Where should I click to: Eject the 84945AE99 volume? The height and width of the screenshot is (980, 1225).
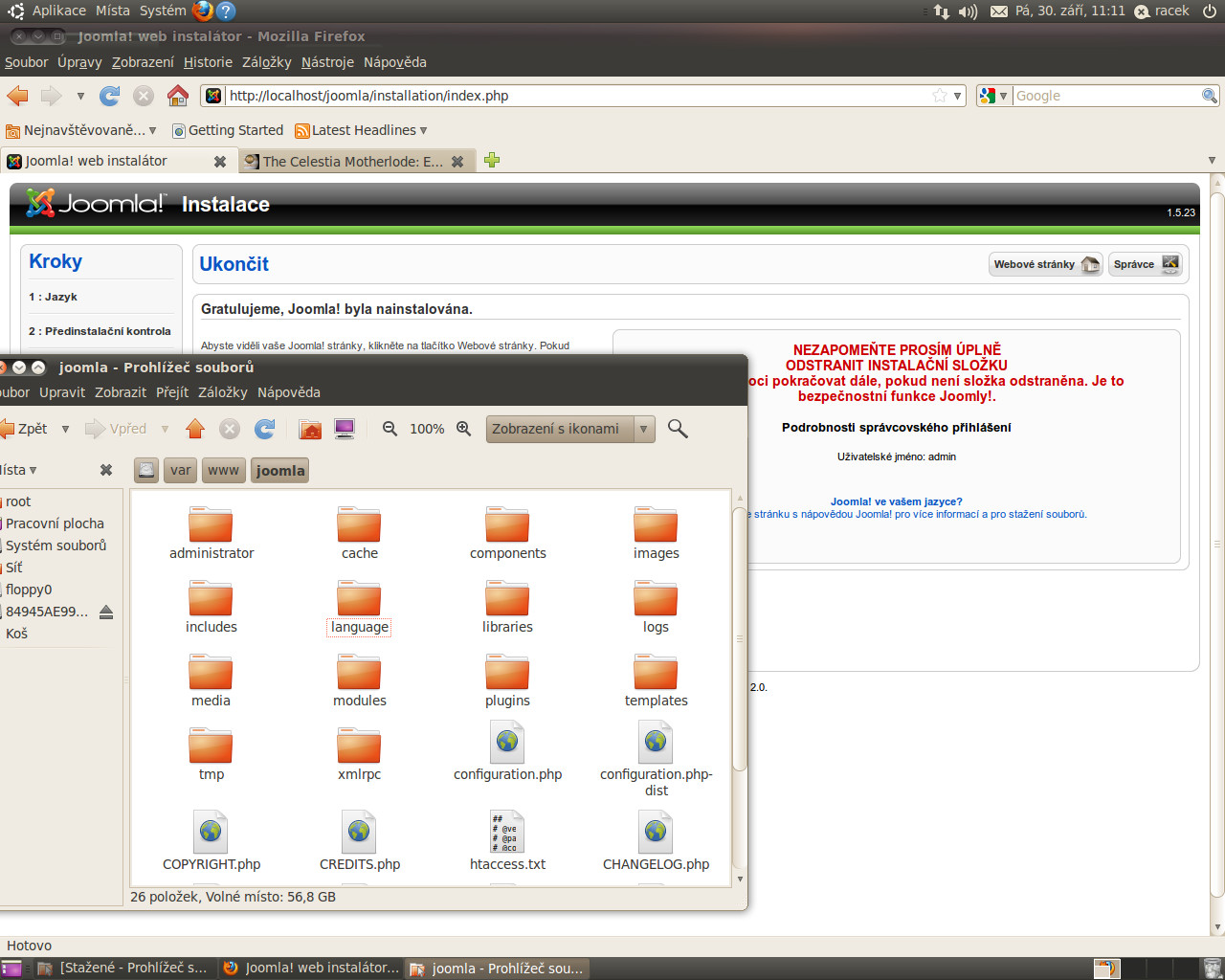point(106,612)
